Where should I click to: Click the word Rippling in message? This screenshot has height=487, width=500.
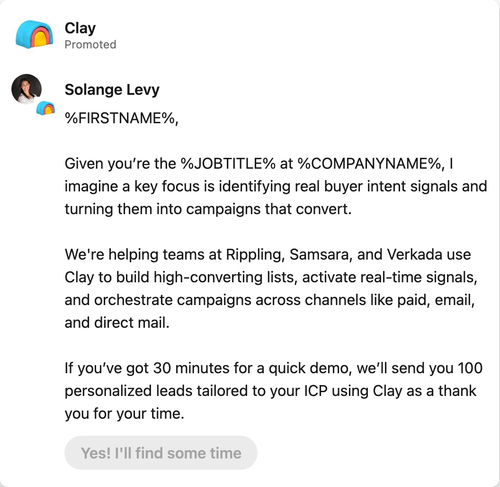click(x=255, y=255)
